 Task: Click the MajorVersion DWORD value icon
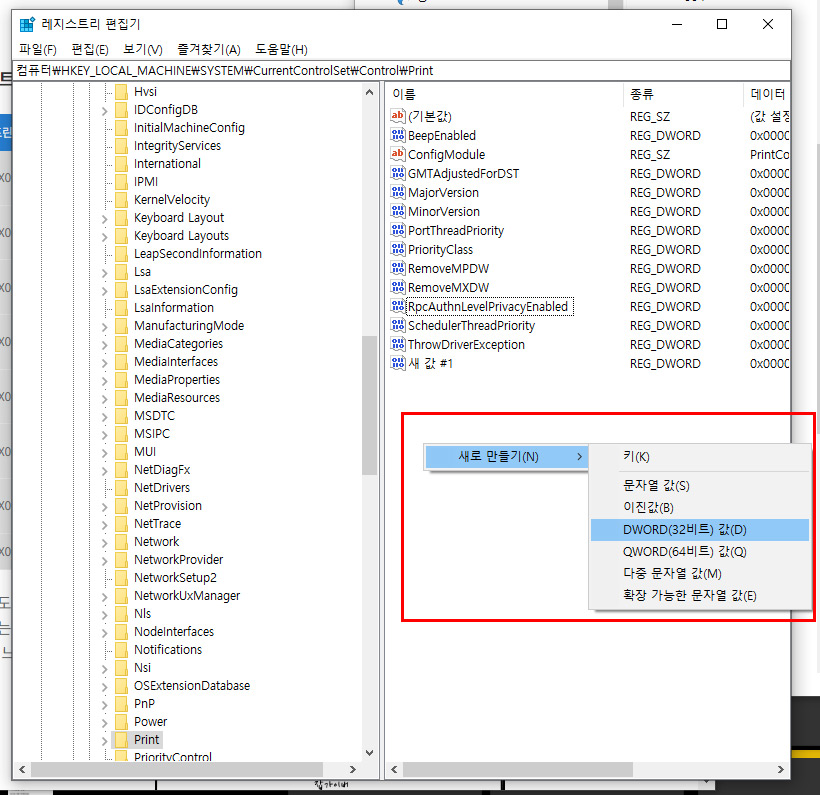coord(398,192)
